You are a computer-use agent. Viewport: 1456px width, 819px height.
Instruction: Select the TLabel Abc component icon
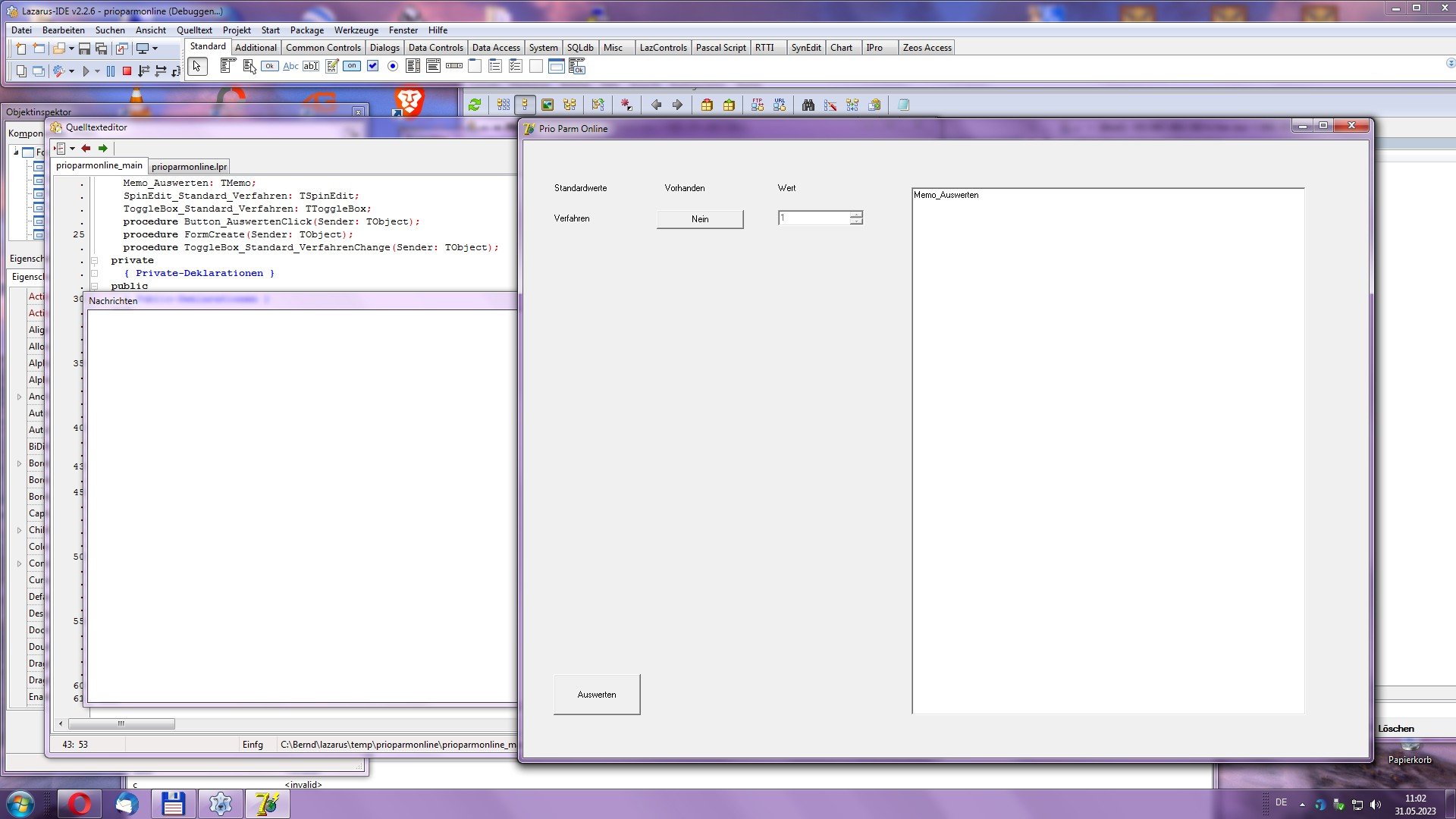[x=290, y=67]
